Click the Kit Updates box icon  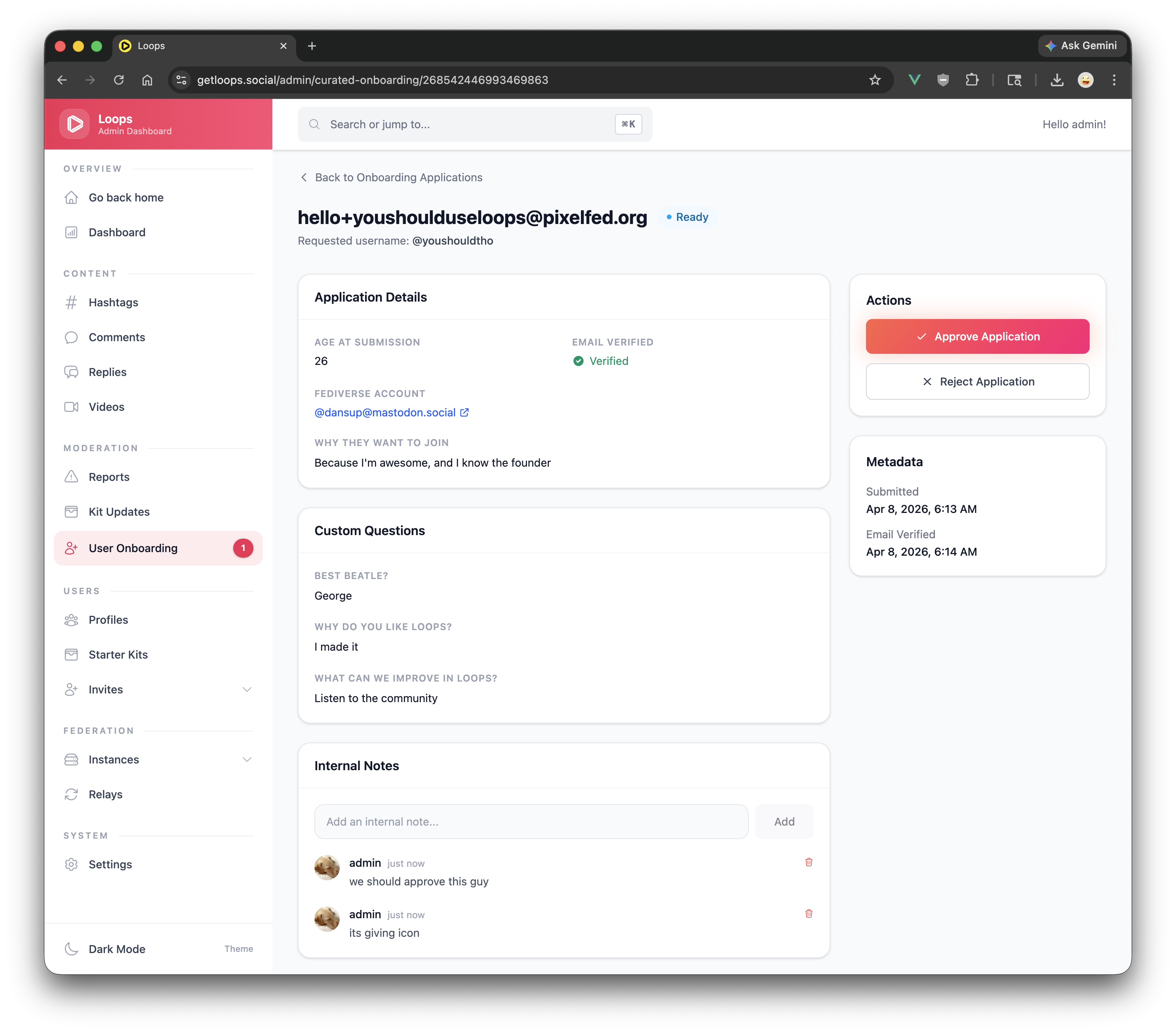tap(71, 512)
